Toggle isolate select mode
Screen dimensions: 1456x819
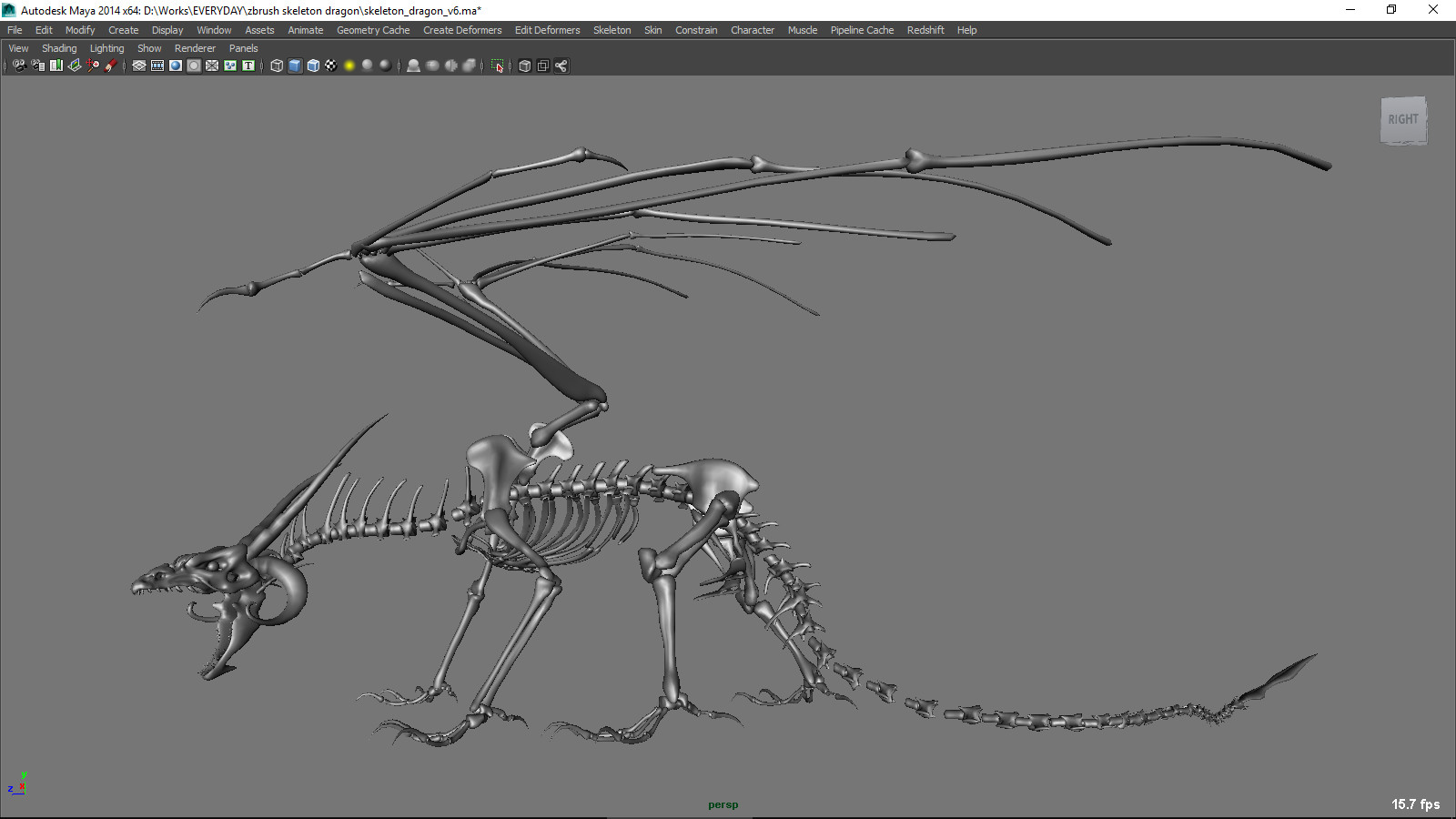coord(497,66)
